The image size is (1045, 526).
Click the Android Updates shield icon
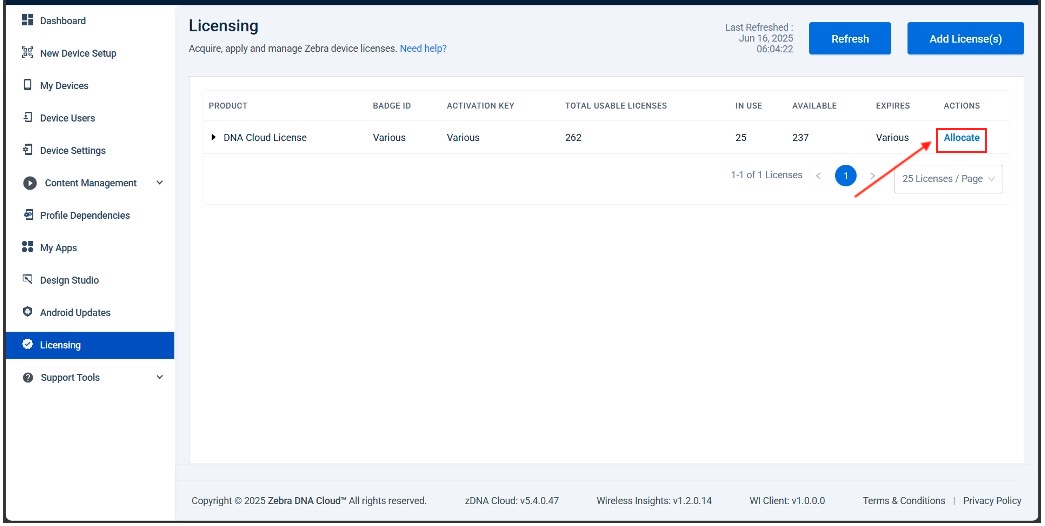27,312
